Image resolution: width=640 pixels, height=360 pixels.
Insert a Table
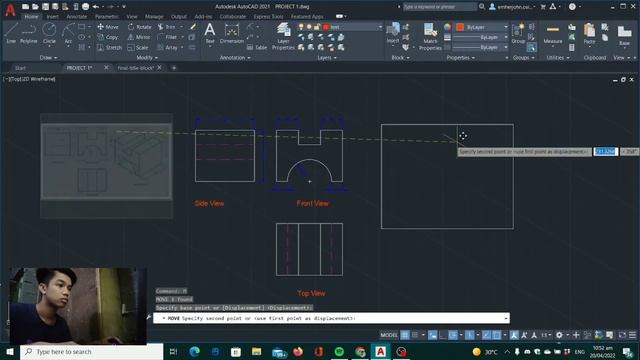click(257, 47)
